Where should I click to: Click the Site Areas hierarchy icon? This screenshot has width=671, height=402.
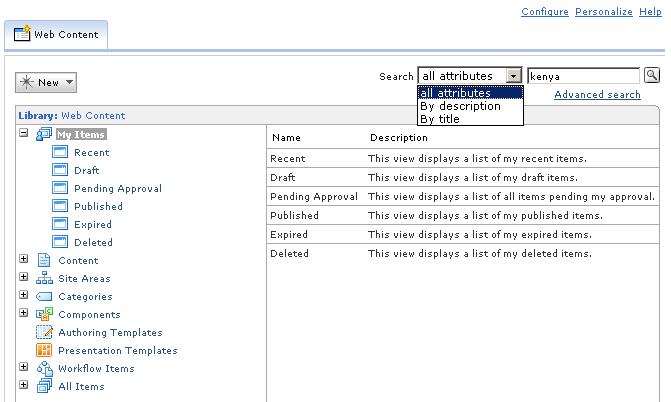[x=44, y=278]
